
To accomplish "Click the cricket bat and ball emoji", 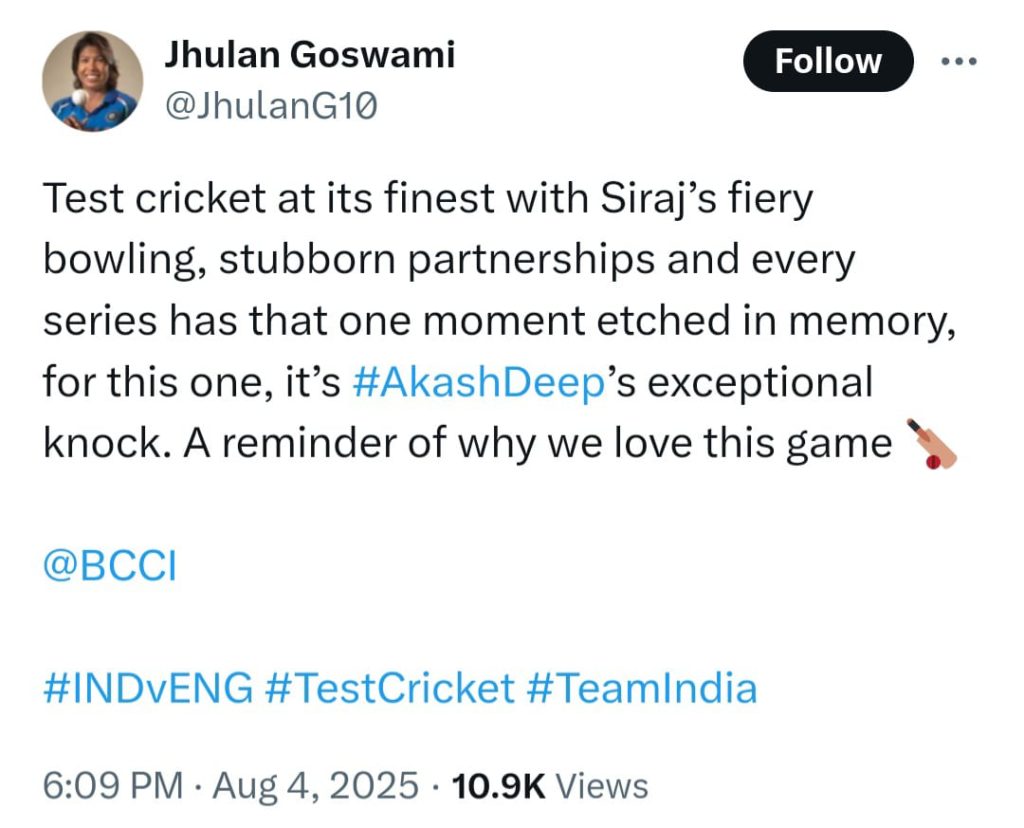I will click(x=931, y=445).
